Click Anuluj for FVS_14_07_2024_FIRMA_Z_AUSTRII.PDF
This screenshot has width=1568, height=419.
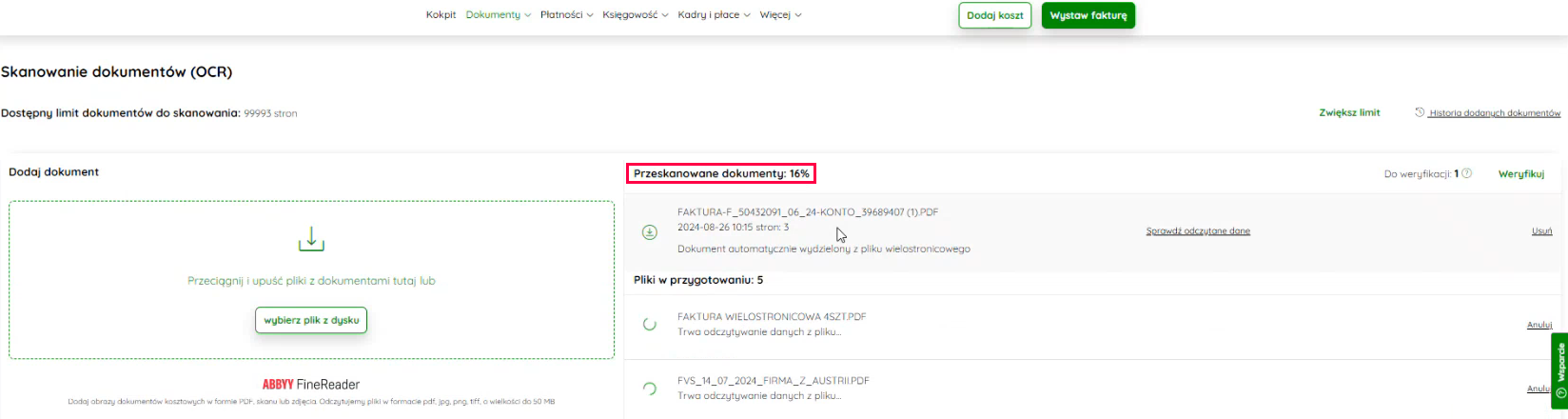pos(1539,389)
